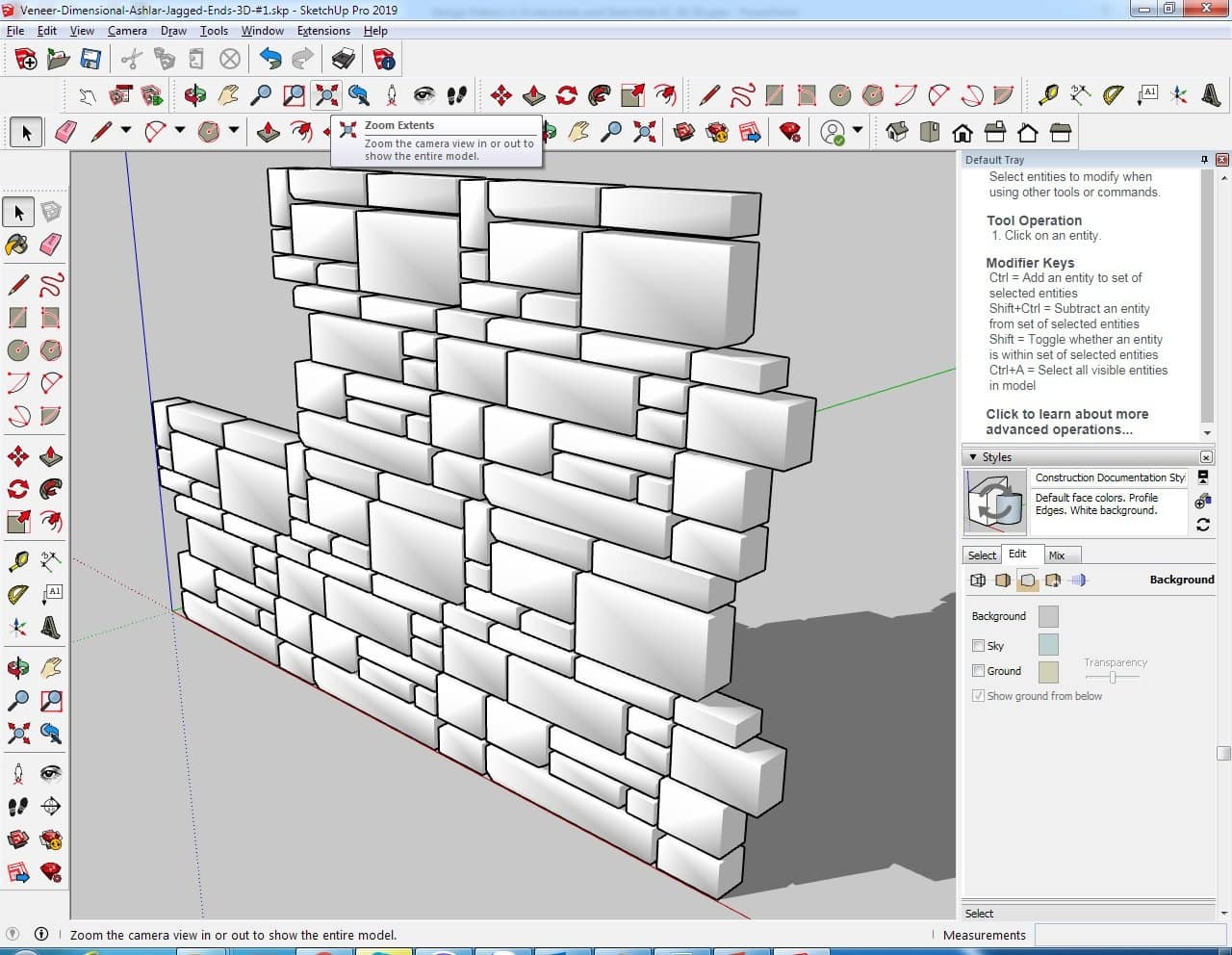The width and height of the screenshot is (1232, 955).
Task: Click Update Style with changes icon
Action: click(x=1203, y=525)
